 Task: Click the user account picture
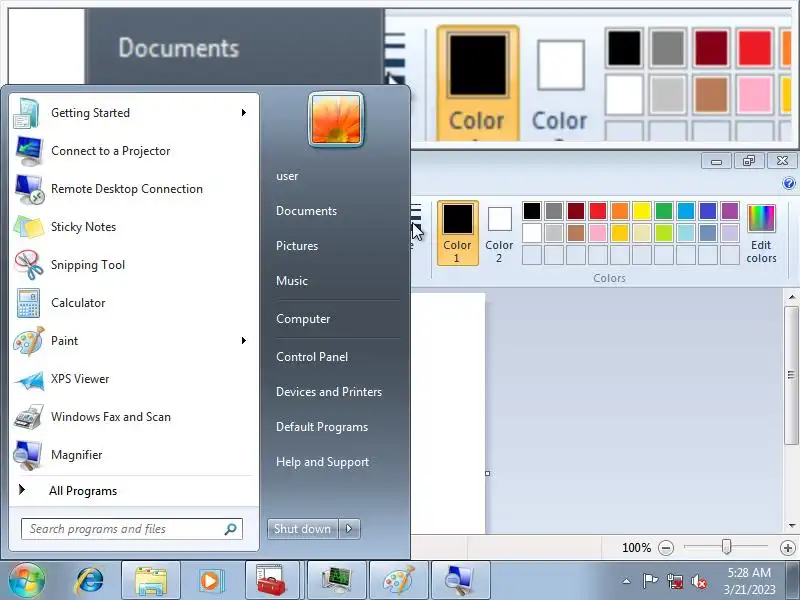click(x=336, y=119)
